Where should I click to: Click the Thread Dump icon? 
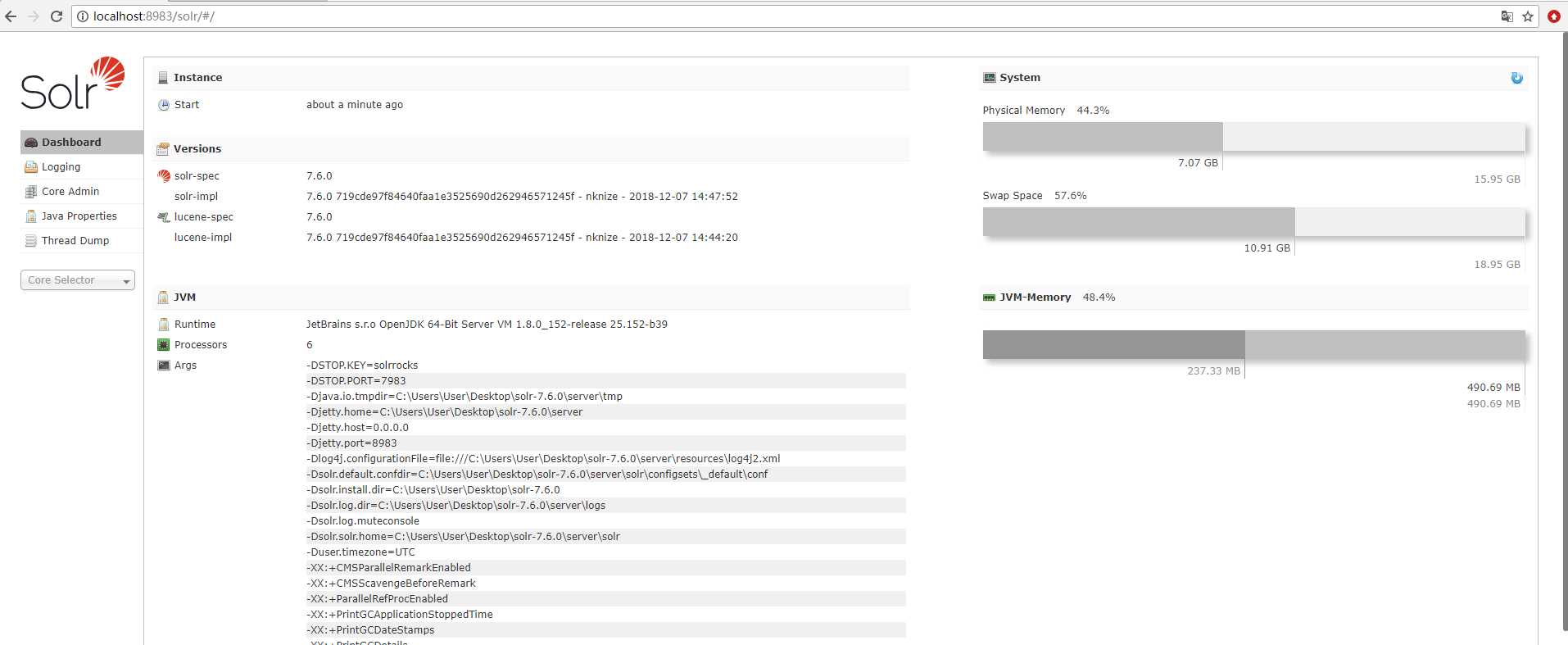[x=31, y=241]
